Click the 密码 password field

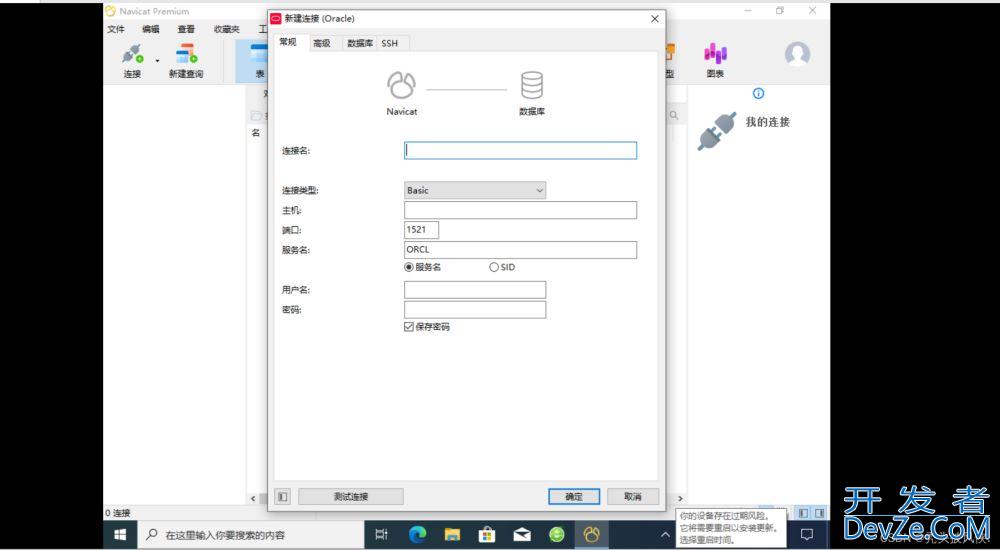pyautogui.click(x=475, y=309)
